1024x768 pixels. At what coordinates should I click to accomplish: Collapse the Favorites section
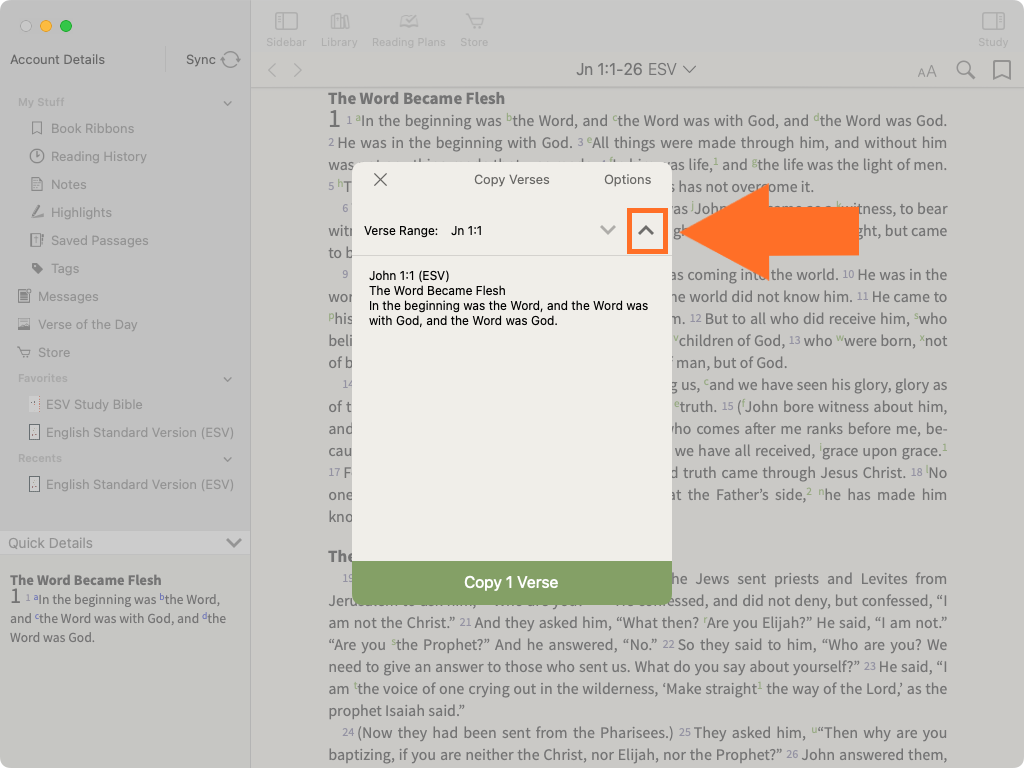coord(228,379)
